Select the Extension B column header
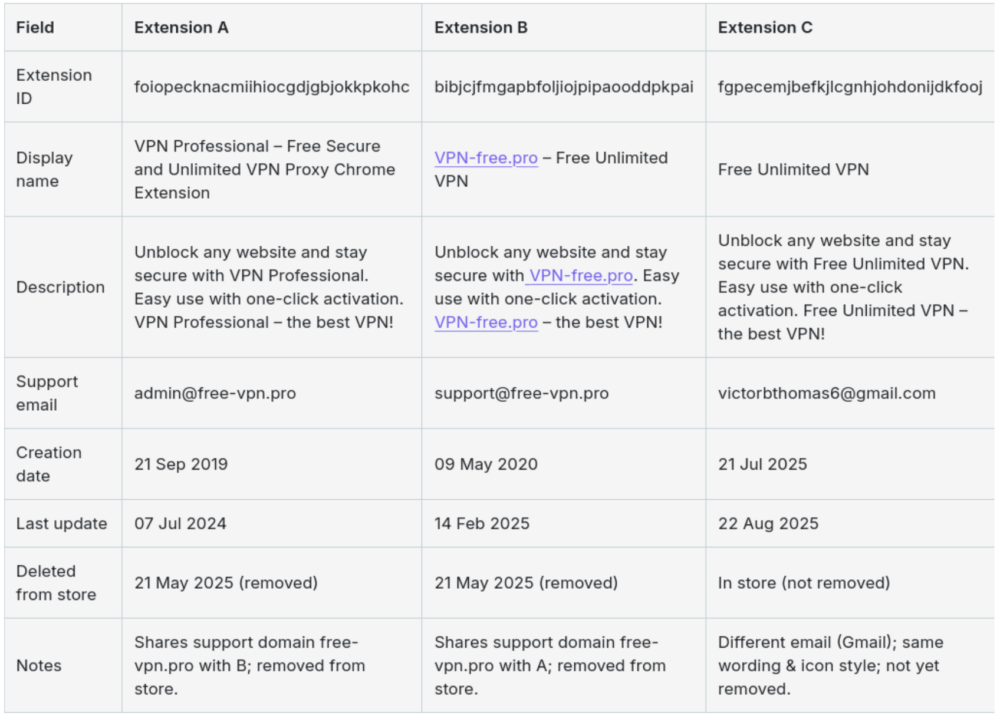Screen dimensions: 1000x719 click(481, 28)
